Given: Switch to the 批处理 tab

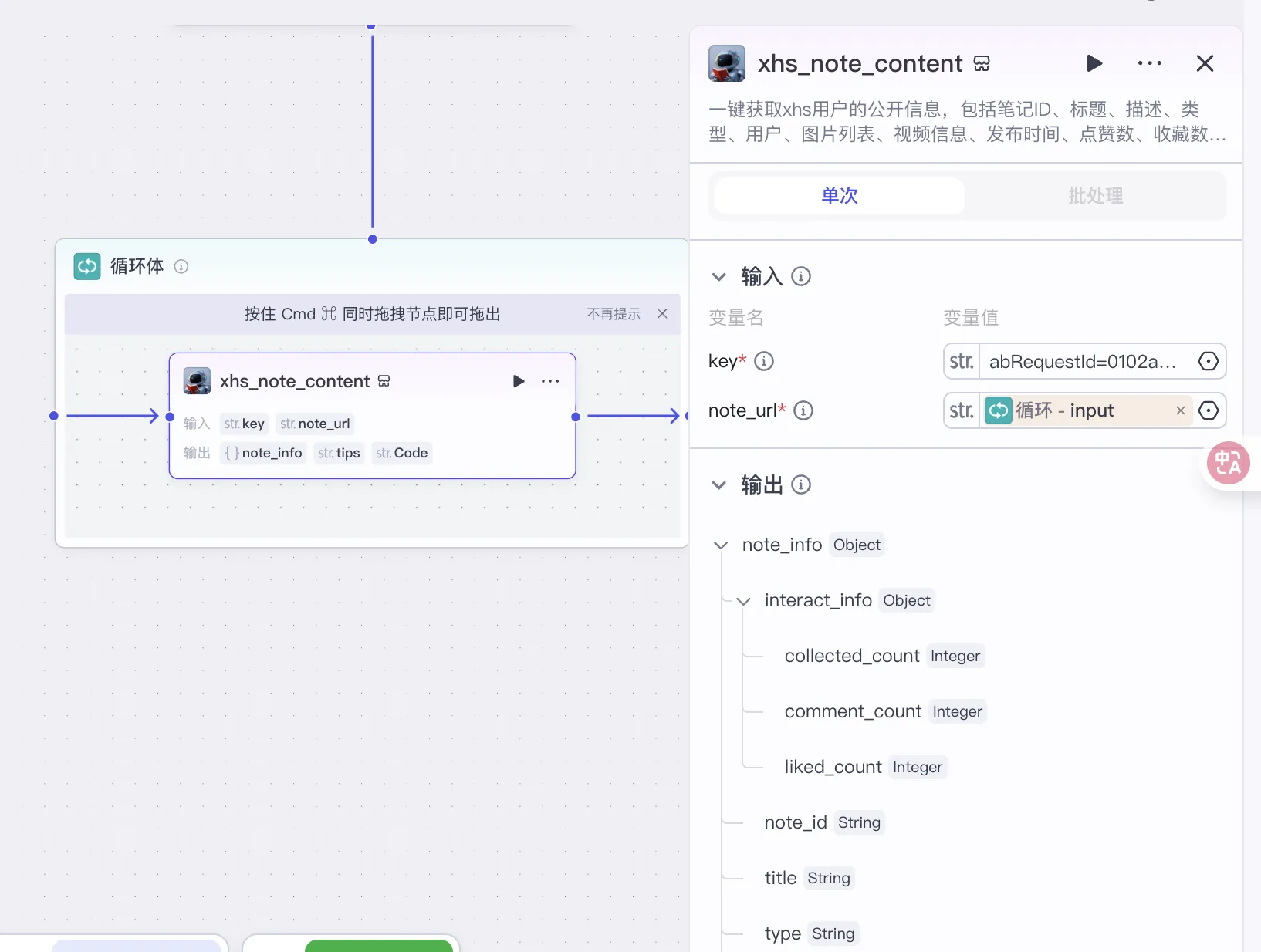Looking at the screenshot, I should [x=1095, y=196].
